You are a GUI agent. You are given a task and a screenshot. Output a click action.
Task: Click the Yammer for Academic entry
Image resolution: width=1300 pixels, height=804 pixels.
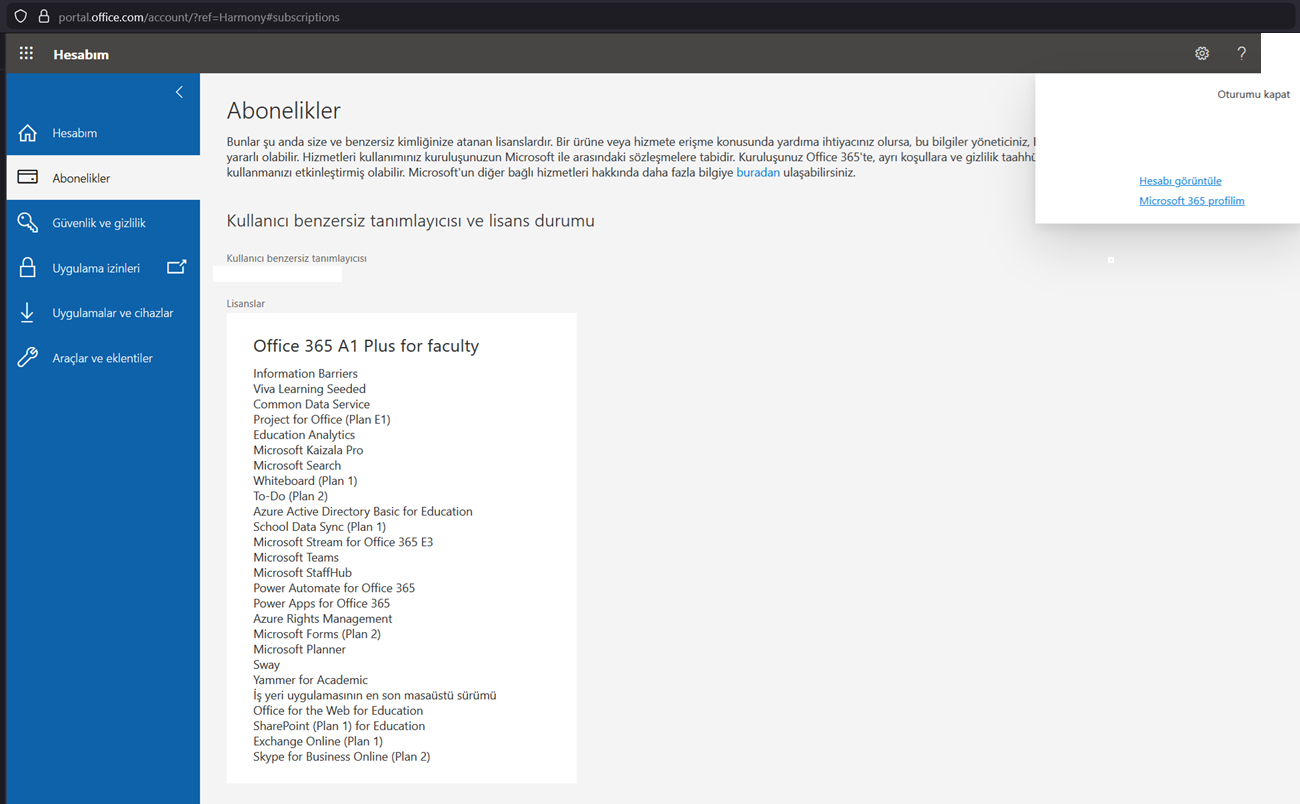tap(310, 680)
